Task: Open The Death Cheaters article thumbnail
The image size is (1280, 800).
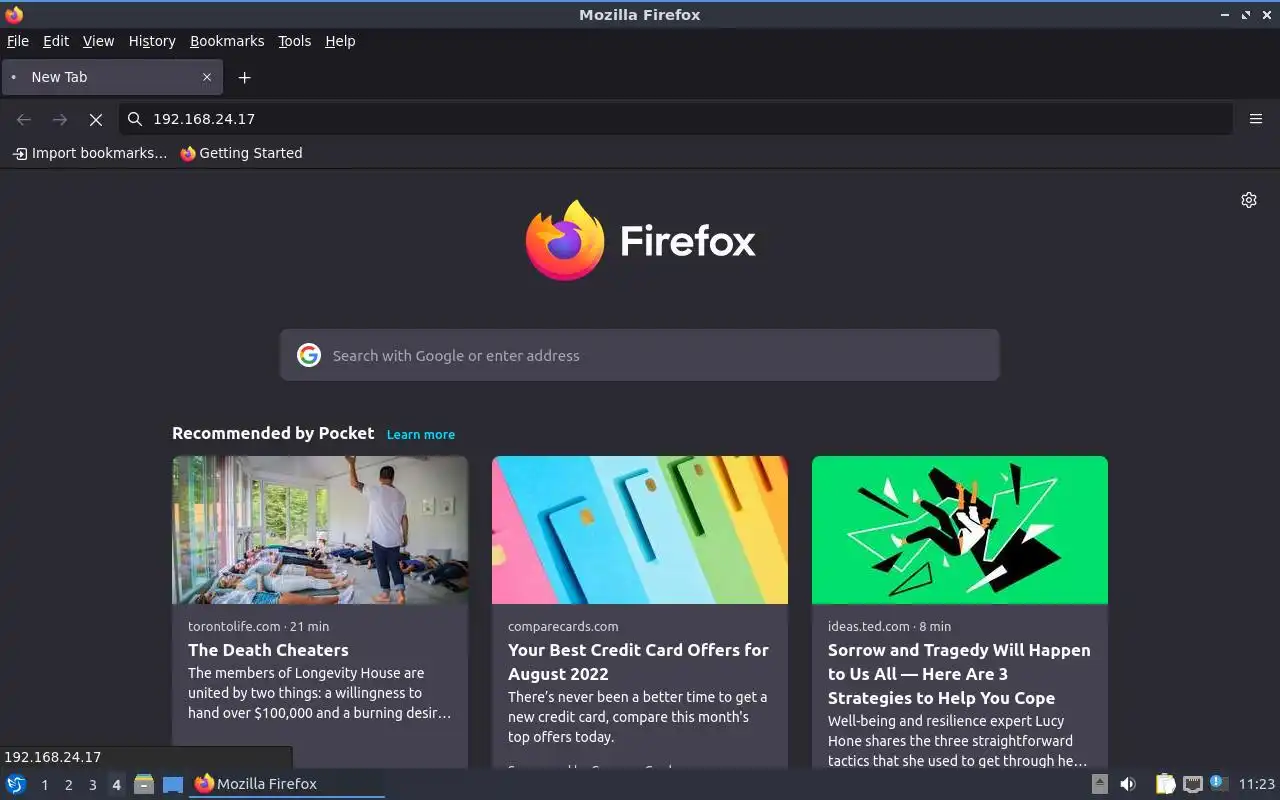Action: [x=320, y=530]
